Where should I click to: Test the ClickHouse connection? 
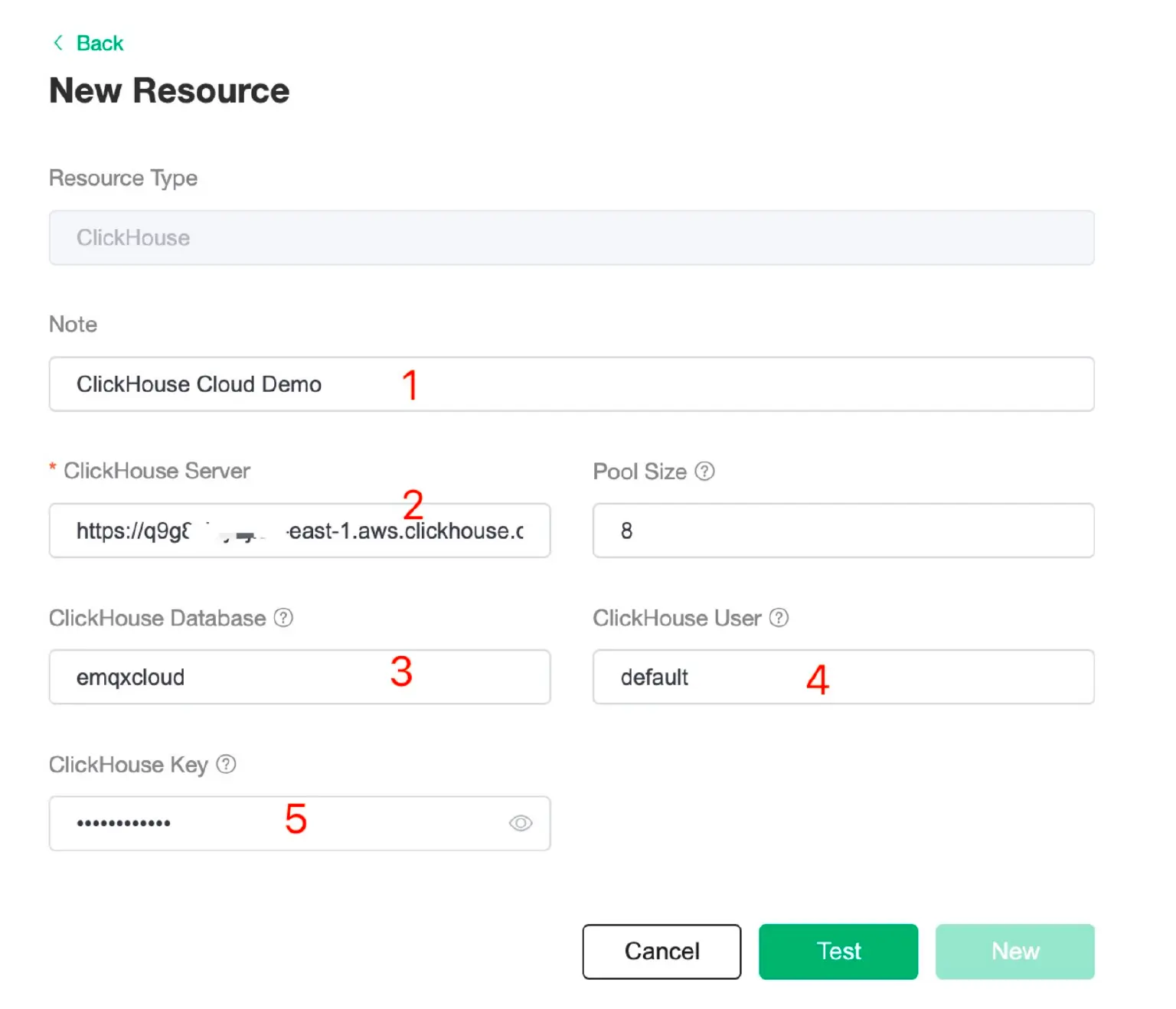838,952
